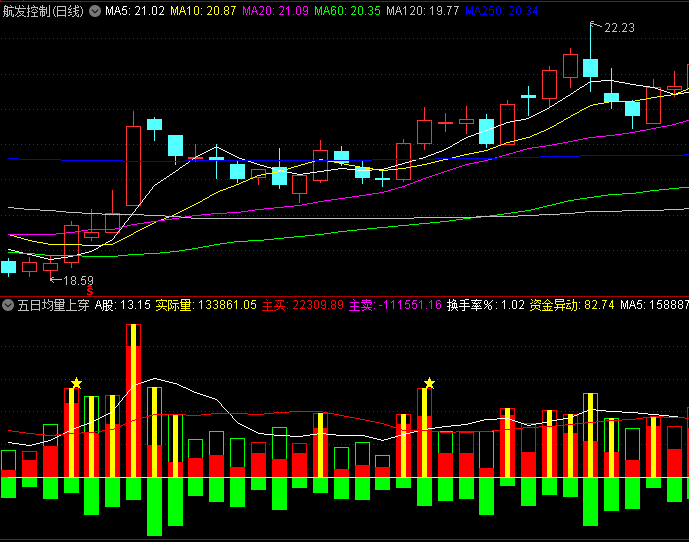Click the yellow MA10: 20.87 label
Viewport: 689px width, 542px height.
203,11
